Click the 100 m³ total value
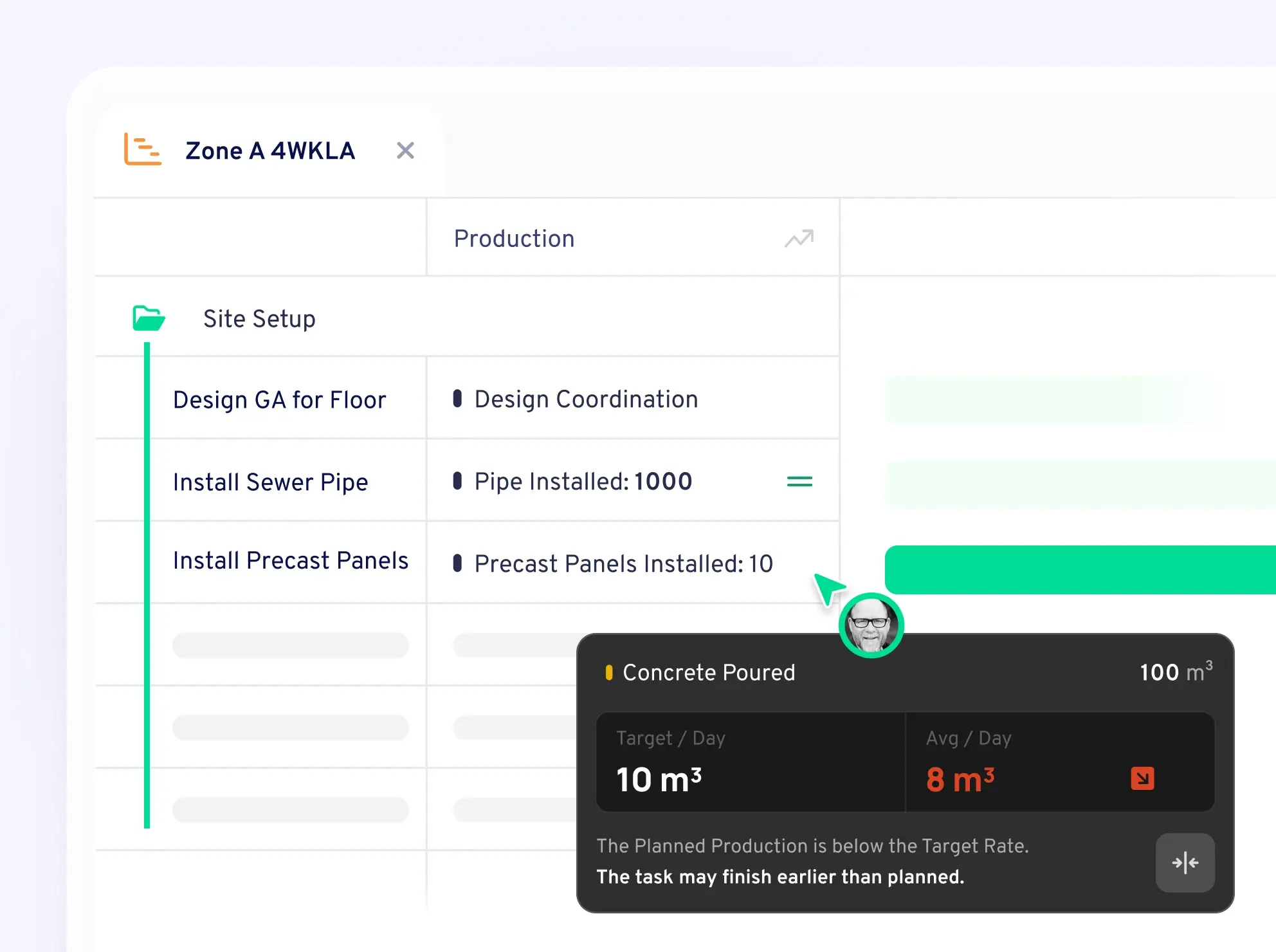 pos(1176,671)
